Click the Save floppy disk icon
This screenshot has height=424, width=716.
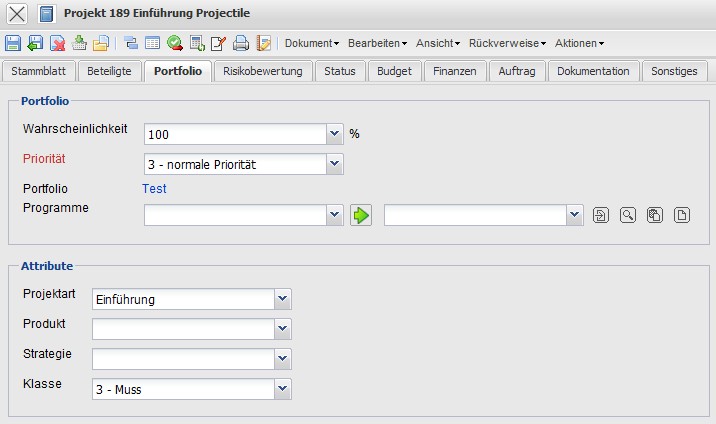coord(13,43)
